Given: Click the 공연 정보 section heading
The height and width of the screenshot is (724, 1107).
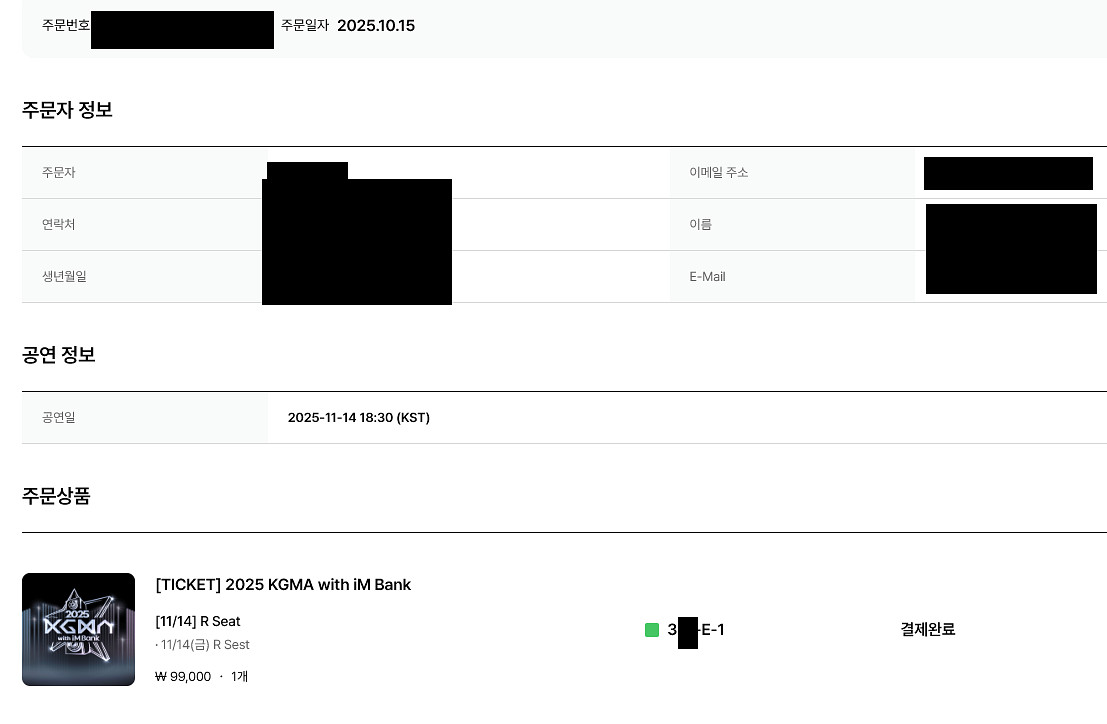Looking at the screenshot, I should point(59,355).
